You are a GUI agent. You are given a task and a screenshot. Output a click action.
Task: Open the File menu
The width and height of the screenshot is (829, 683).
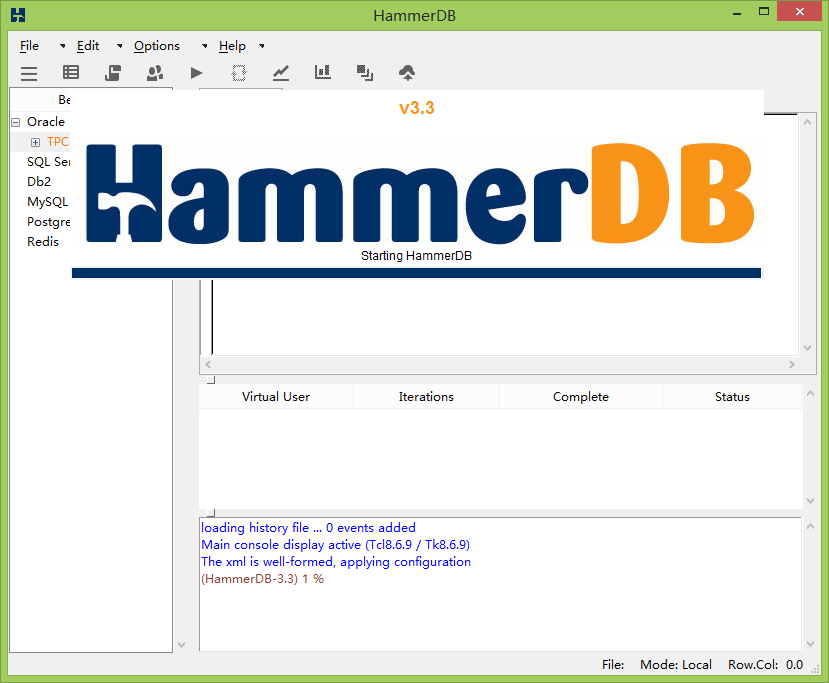click(x=30, y=46)
